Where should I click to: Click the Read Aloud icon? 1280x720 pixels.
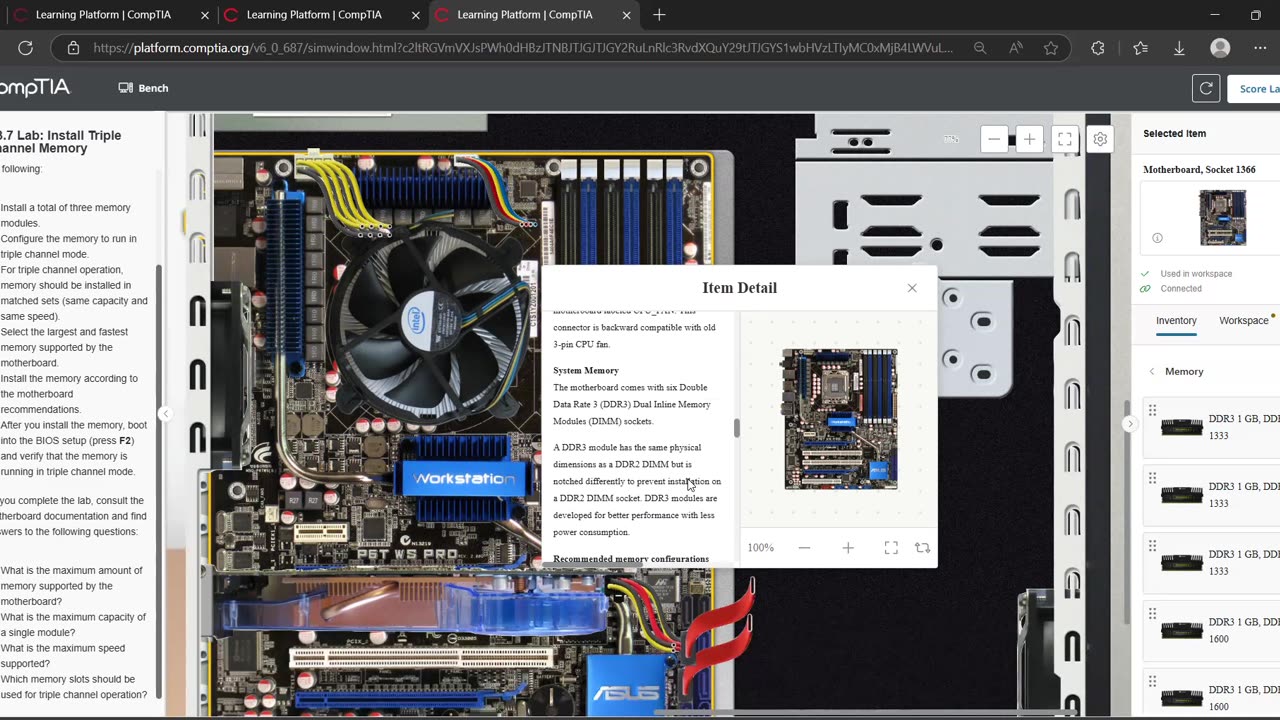pyautogui.click(x=1016, y=48)
